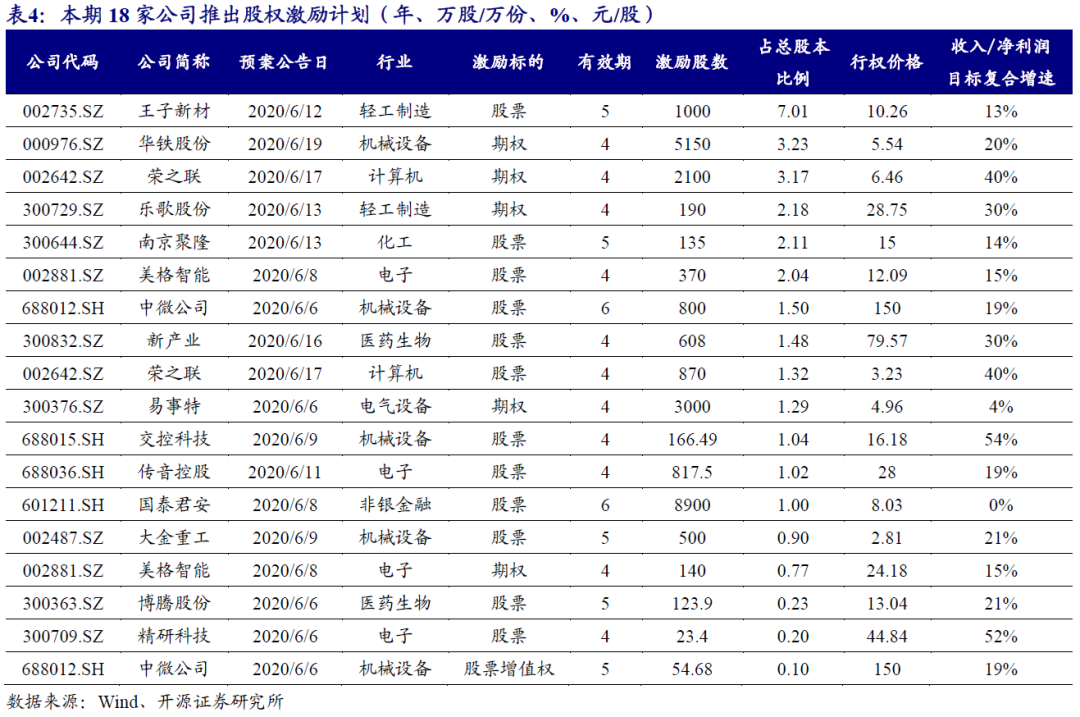Select company name 精研科技
The width and height of the screenshot is (1080, 717).
tap(174, 636)
